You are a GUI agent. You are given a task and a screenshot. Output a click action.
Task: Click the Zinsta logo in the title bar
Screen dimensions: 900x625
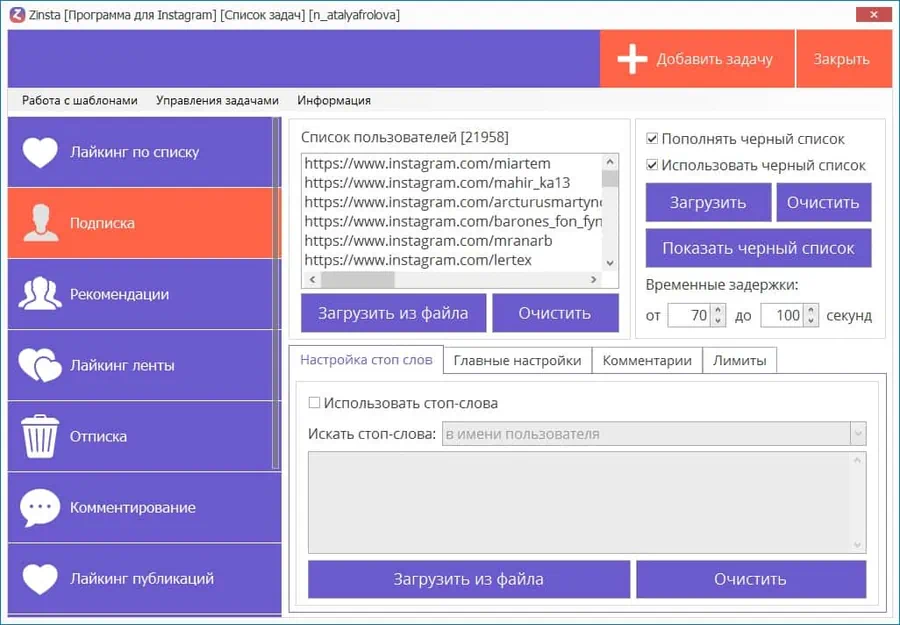point(17,15)
